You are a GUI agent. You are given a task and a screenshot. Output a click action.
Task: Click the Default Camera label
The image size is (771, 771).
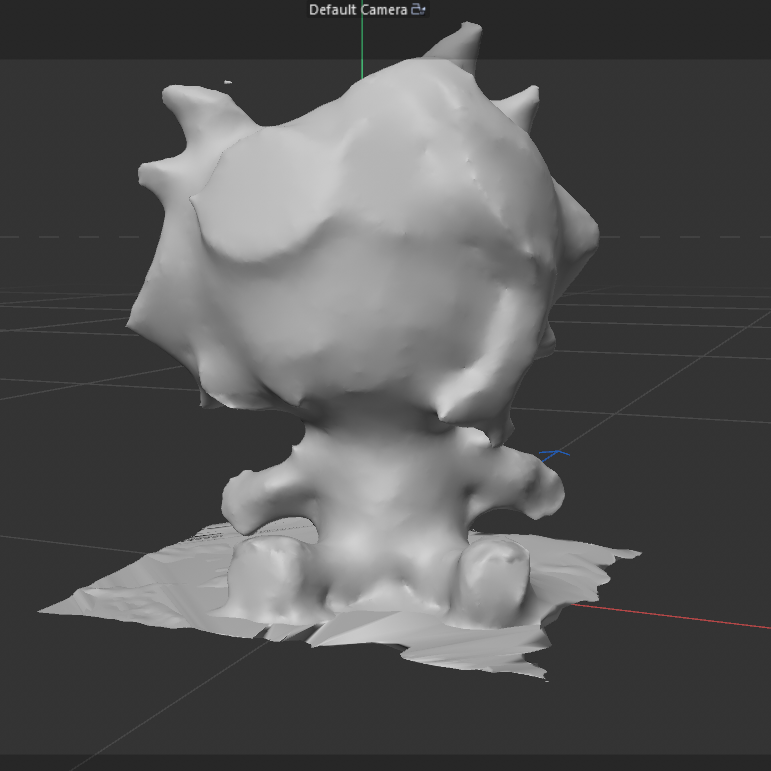357,10
